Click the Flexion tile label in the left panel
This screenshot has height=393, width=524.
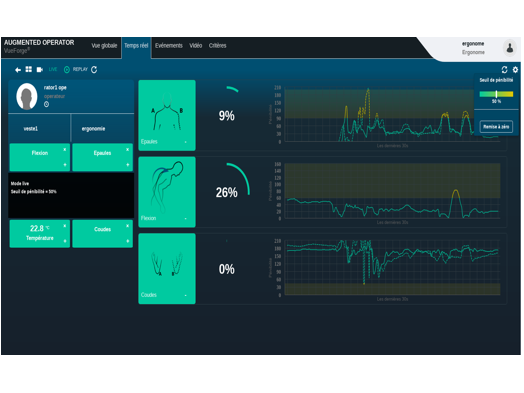click(x=40, y=153)
